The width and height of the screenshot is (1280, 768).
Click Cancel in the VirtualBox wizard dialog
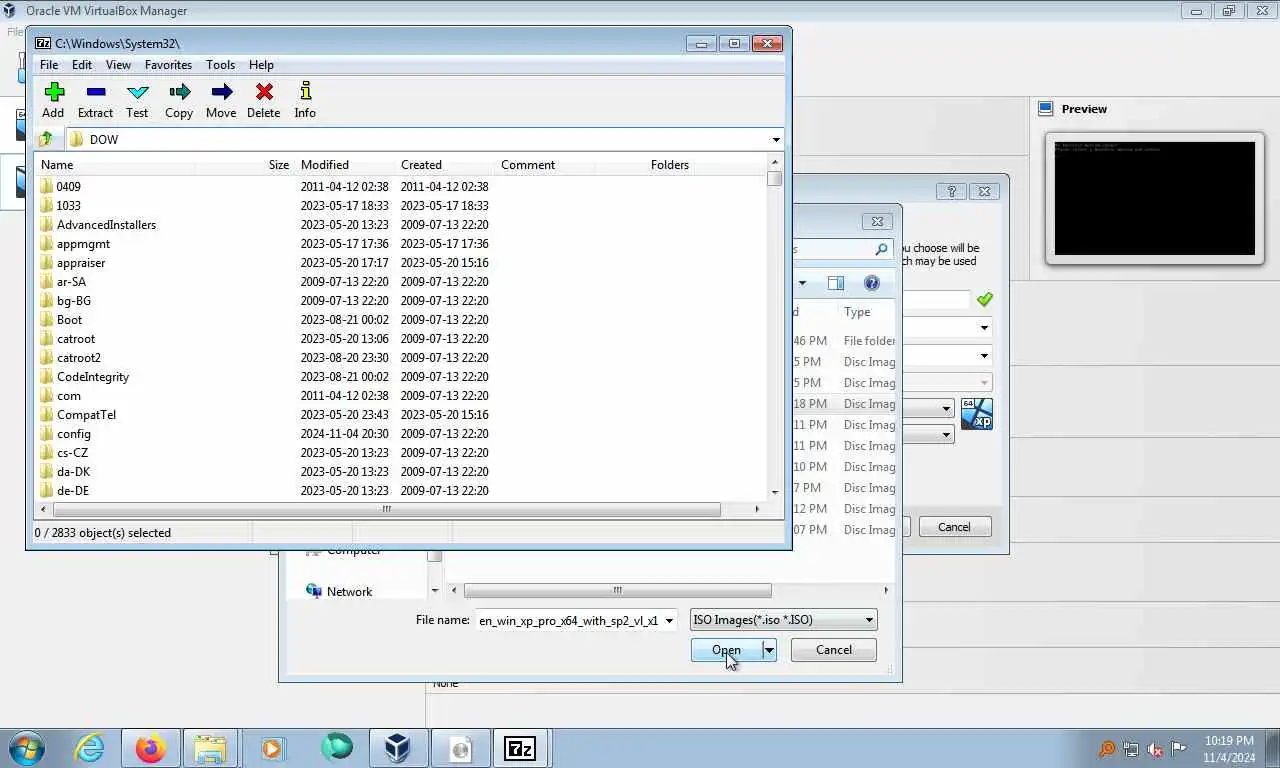[x=953, y=527]
